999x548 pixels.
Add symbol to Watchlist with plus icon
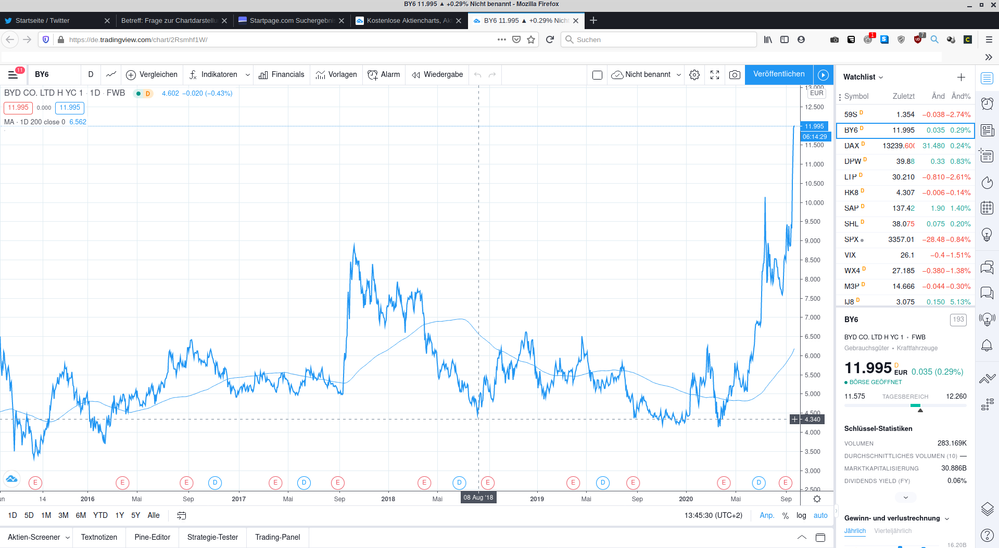click(961, 77)
